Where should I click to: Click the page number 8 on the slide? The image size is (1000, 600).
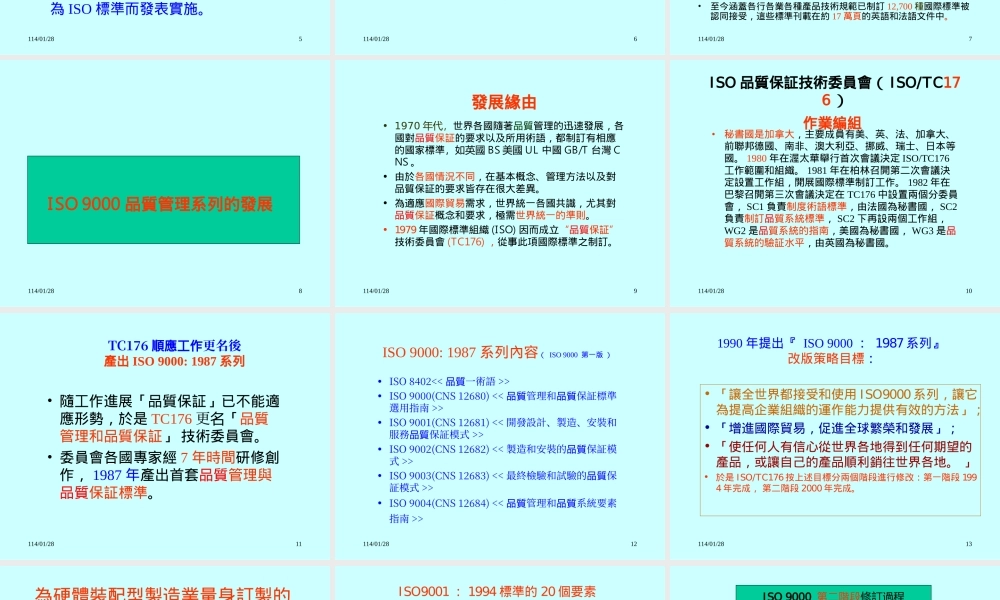300,291
